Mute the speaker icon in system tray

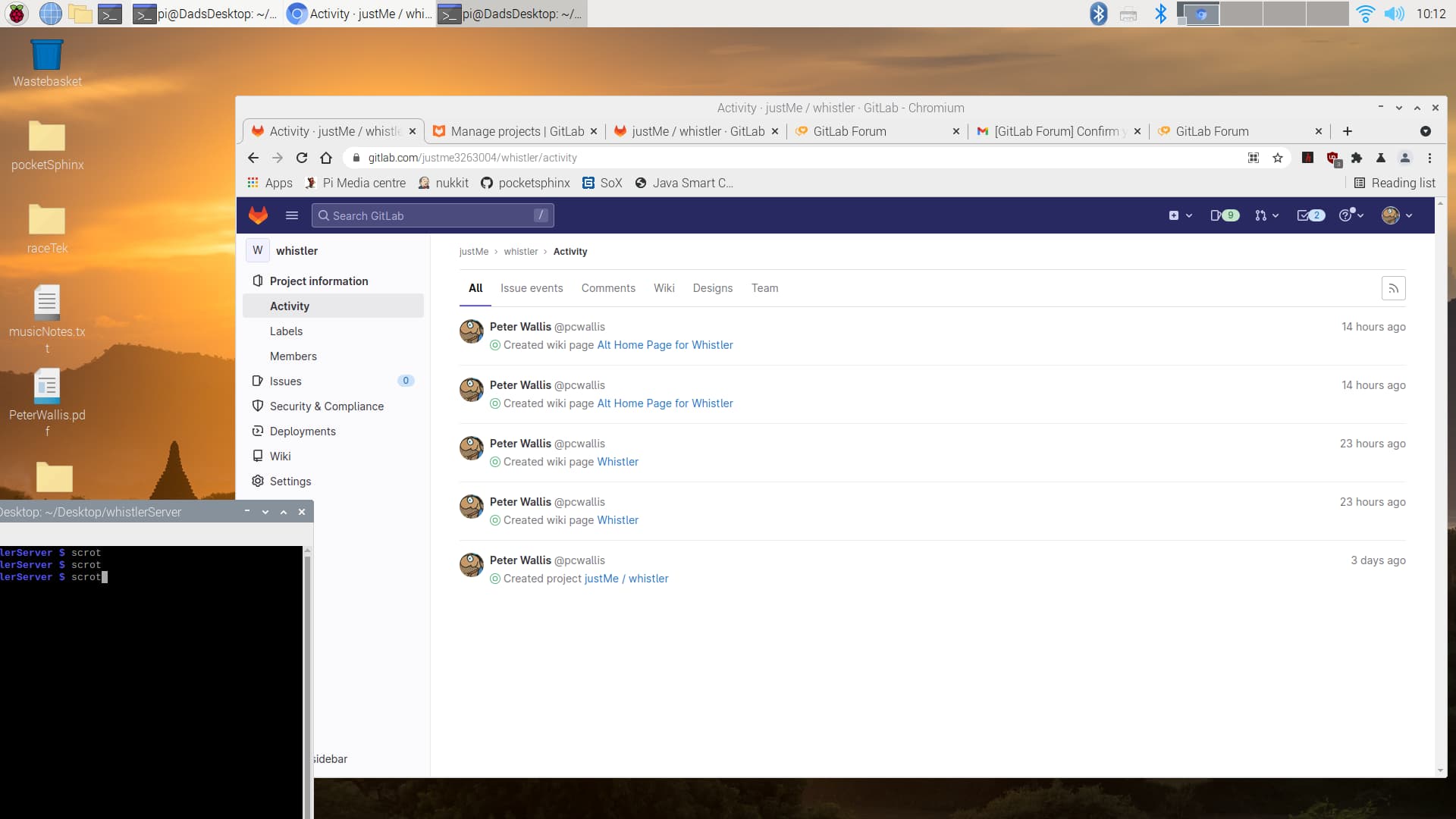click(x=1396, y=14)
